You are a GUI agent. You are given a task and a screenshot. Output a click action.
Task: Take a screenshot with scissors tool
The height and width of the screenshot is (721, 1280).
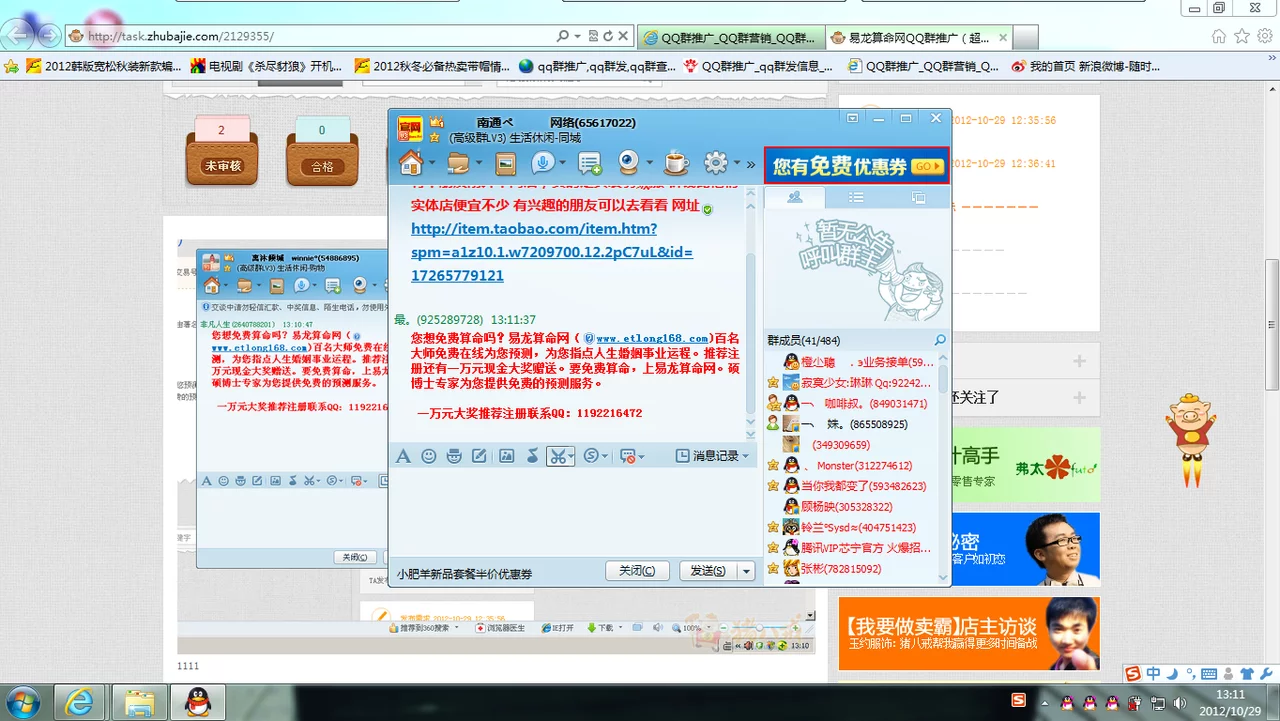(556, 456)
